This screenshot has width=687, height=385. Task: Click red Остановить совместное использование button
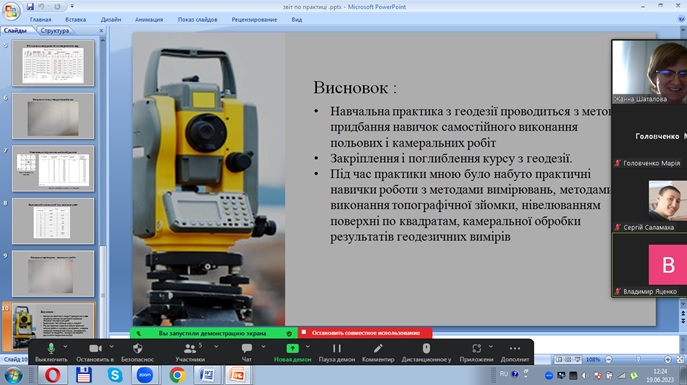[x=365, y=333]
